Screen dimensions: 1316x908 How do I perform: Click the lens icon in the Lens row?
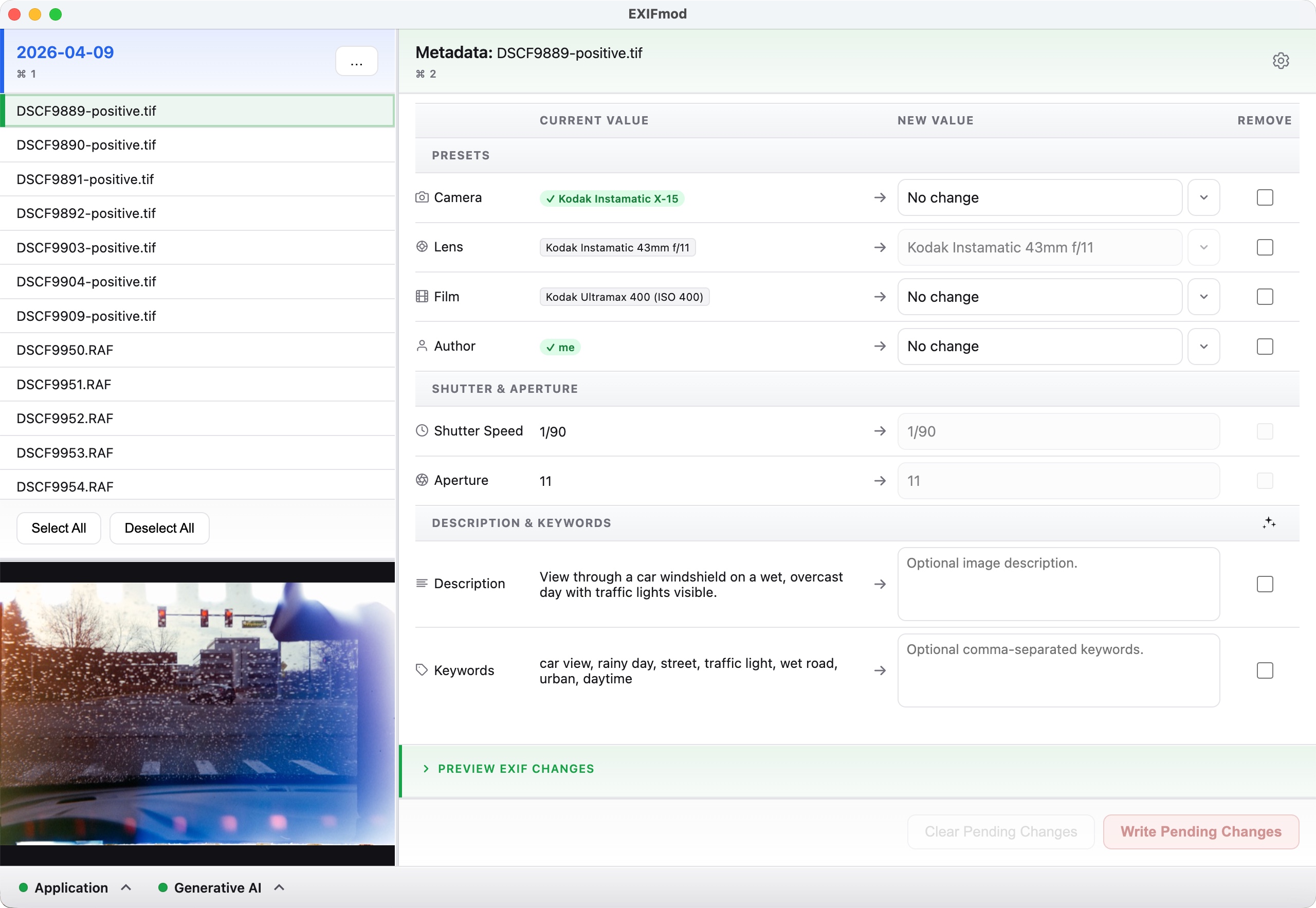pos(422,246)
